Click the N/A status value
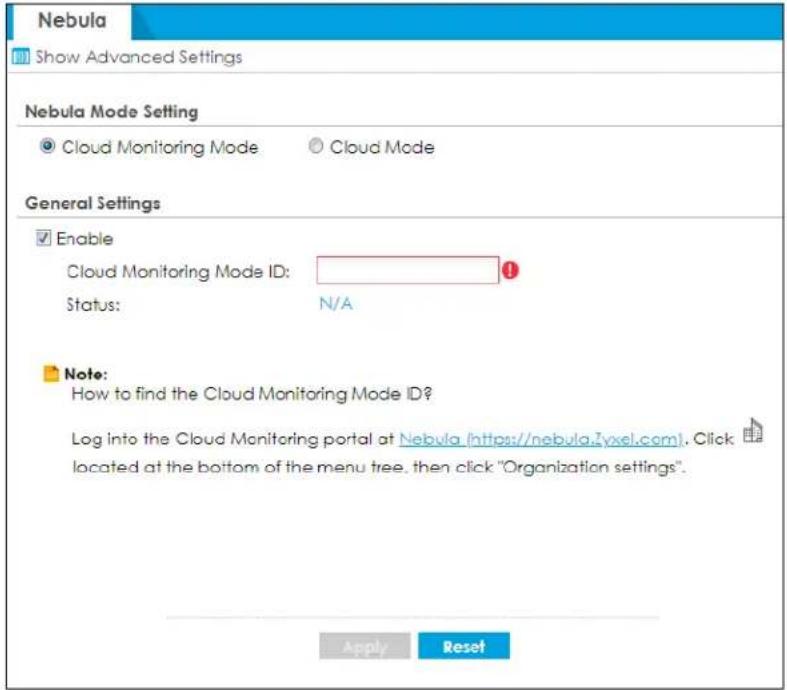The image size is (787, 690). (x=336, y=304)
